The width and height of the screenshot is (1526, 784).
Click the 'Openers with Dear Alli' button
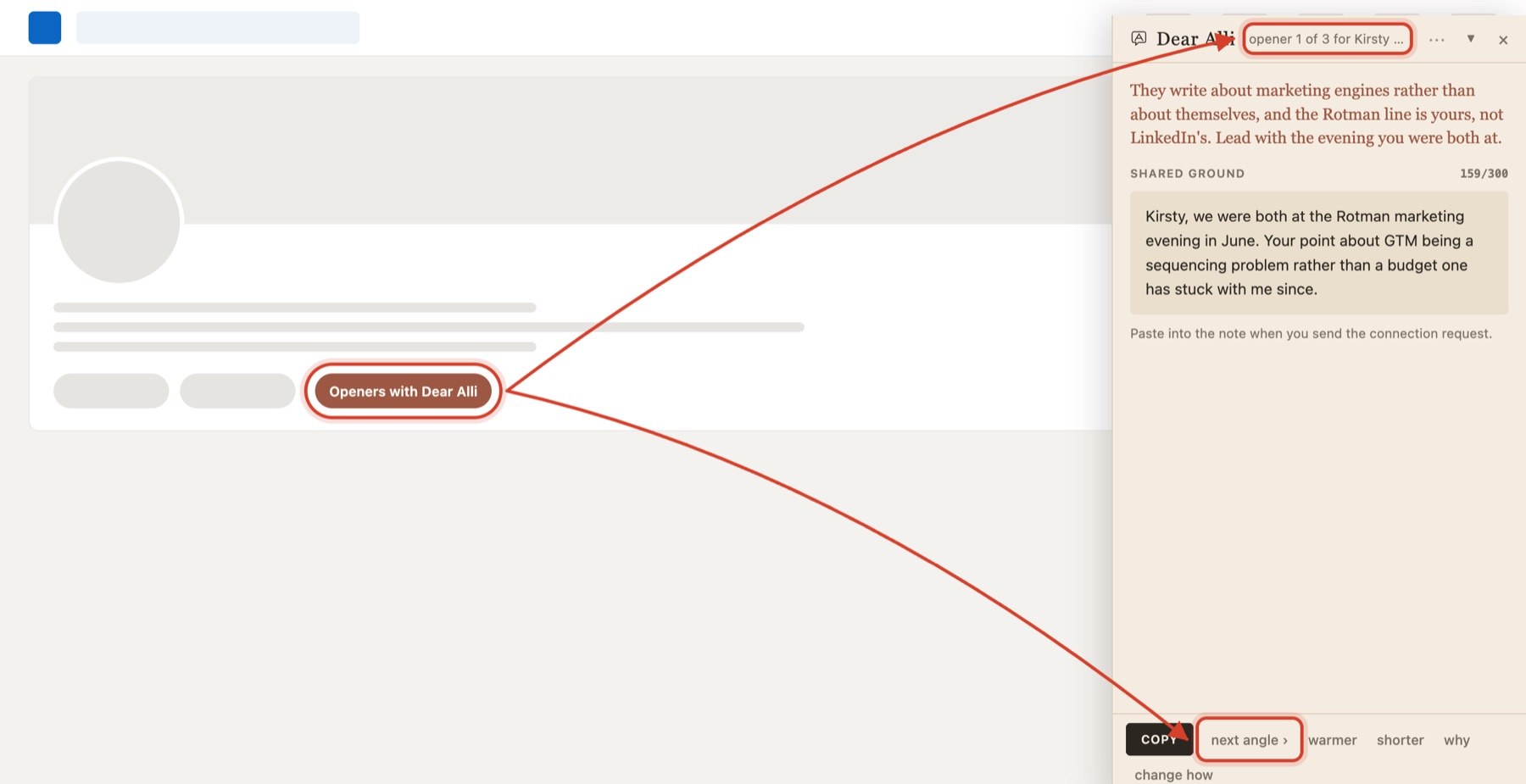click(403, 392)
